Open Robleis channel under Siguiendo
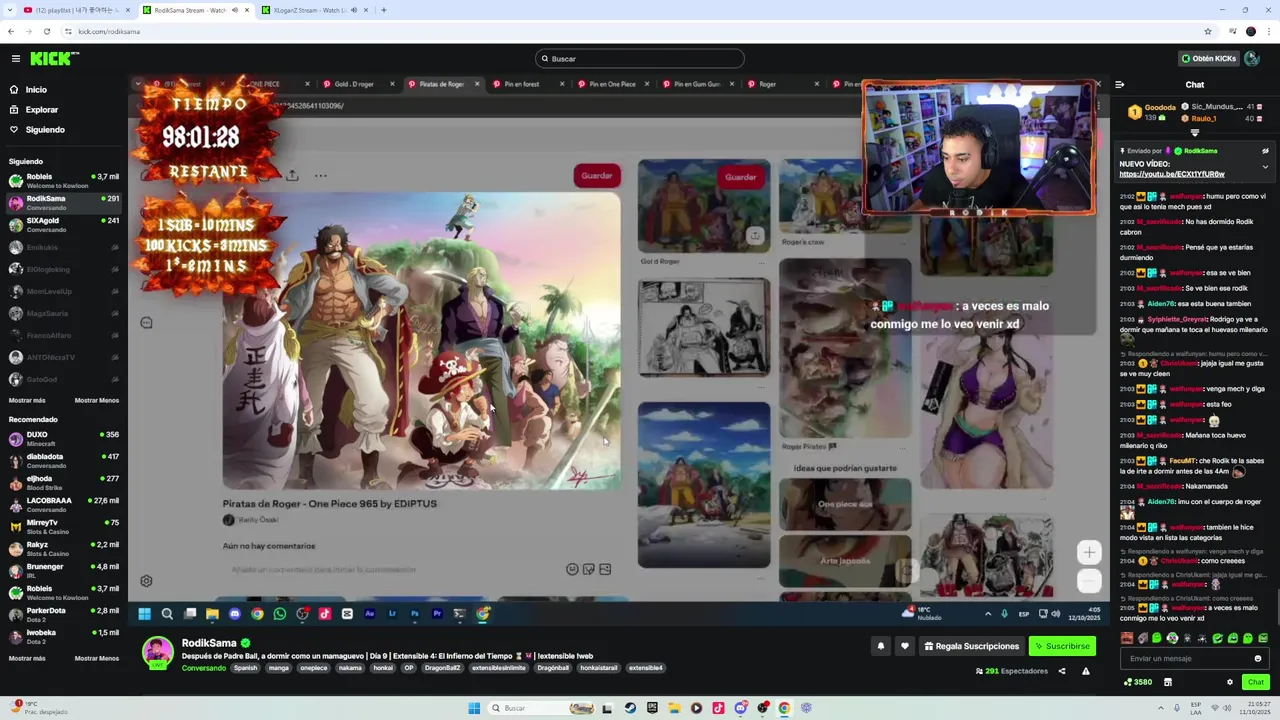This screenshot has height=720, width=1280. coord(63,181)
